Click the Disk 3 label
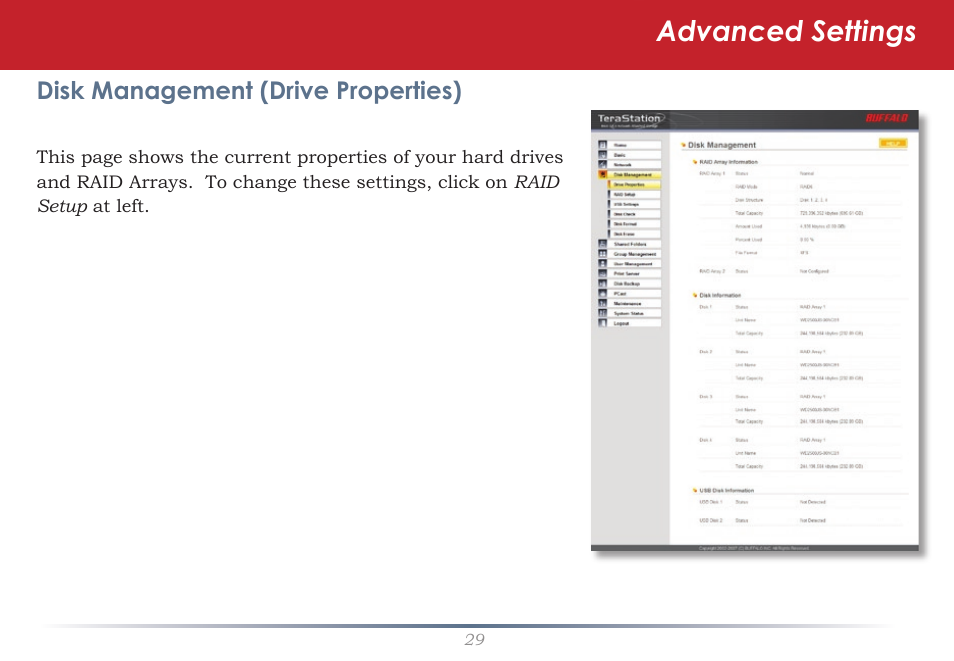The width and height of the screenshot is (954, 661). 705,396
